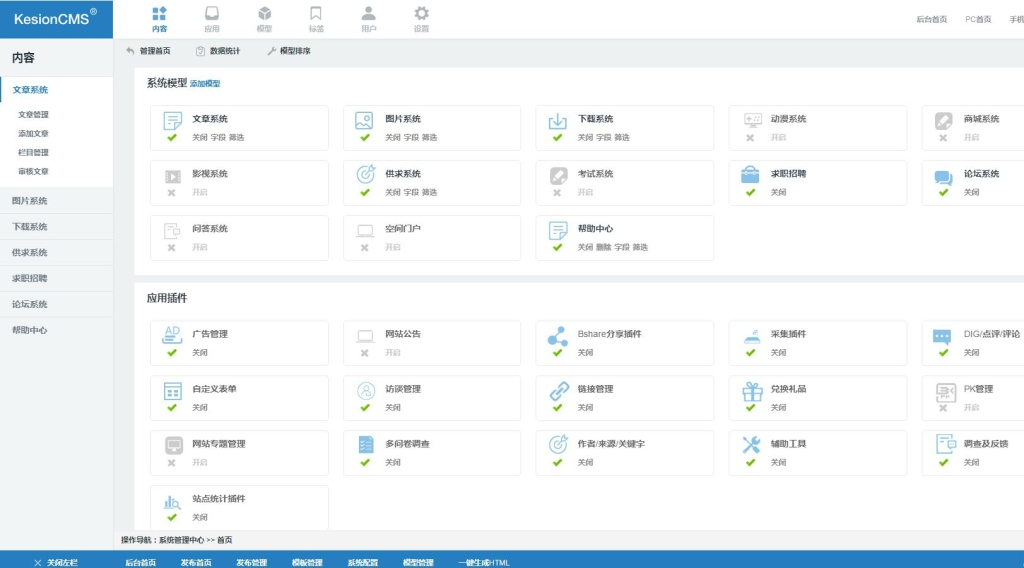This screenshot has height=568, width=1024.
Task: Click the 下载系统 card download icon
Action: pos(557,121)
